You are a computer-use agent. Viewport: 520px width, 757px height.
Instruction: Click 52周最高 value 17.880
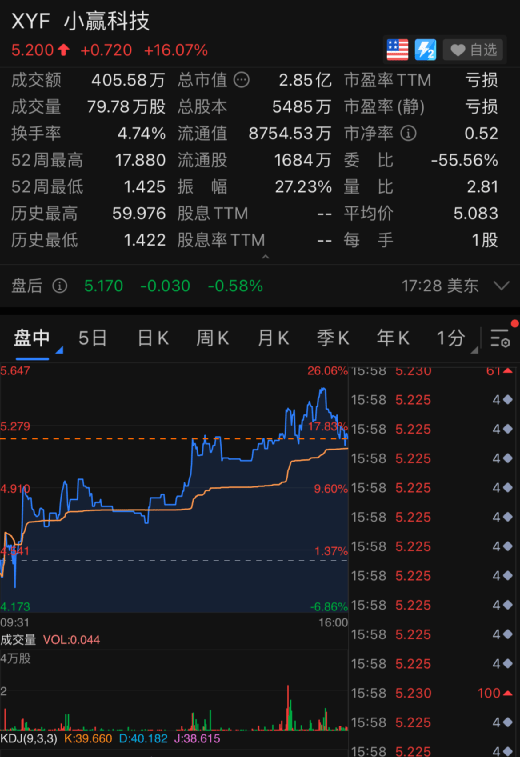click(140, 160)
